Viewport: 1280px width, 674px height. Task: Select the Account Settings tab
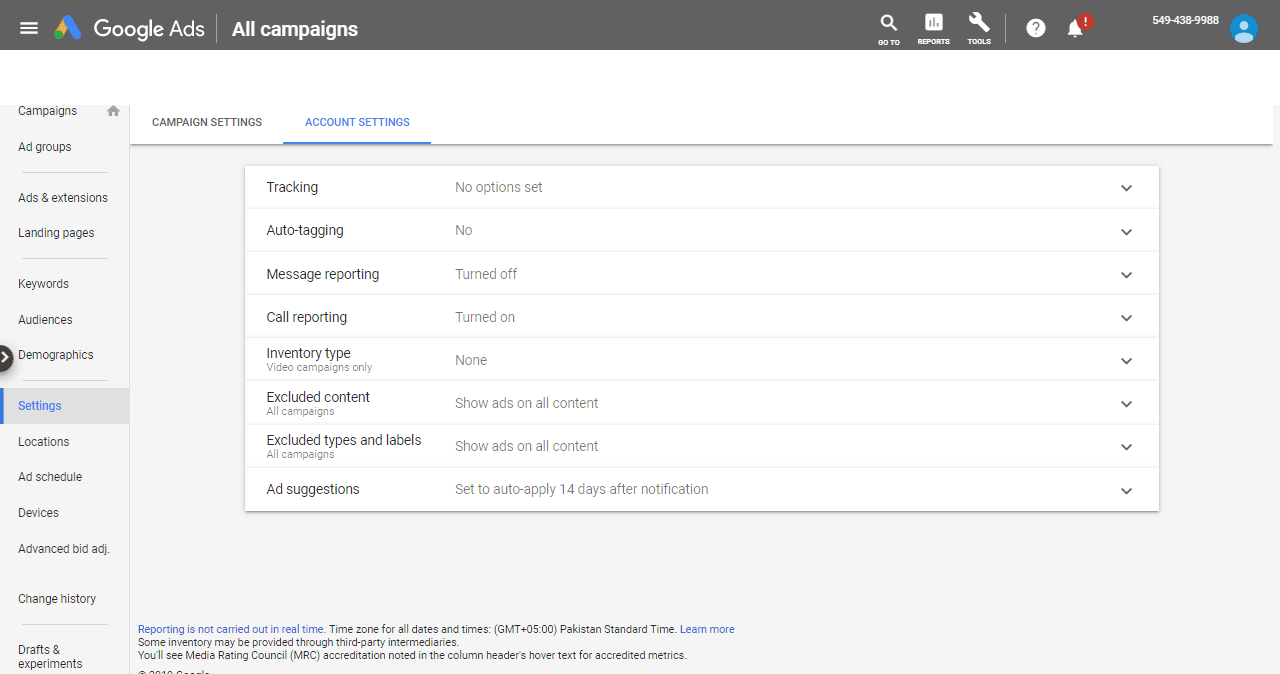tap(357, 122)
